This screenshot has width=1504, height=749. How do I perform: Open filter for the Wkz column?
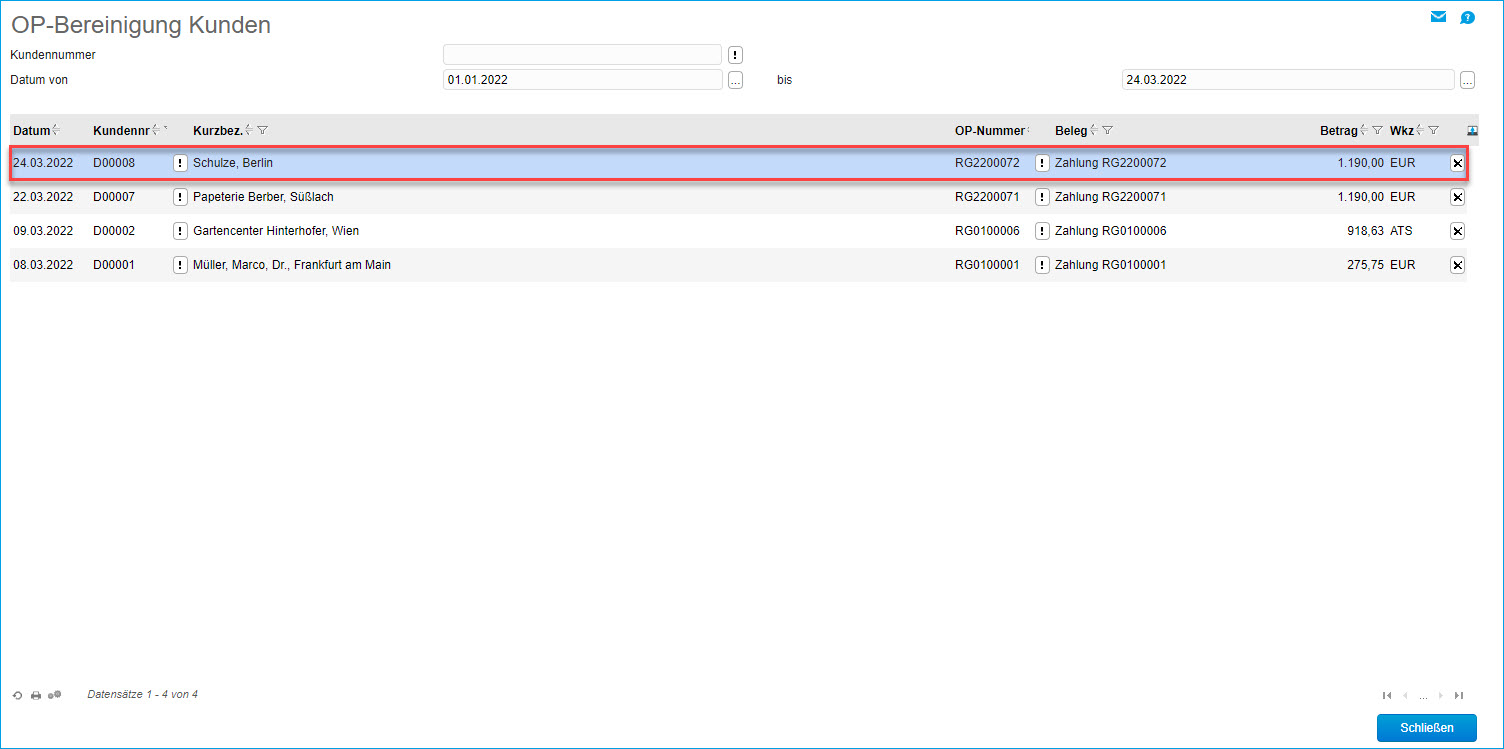[1433, 130]
